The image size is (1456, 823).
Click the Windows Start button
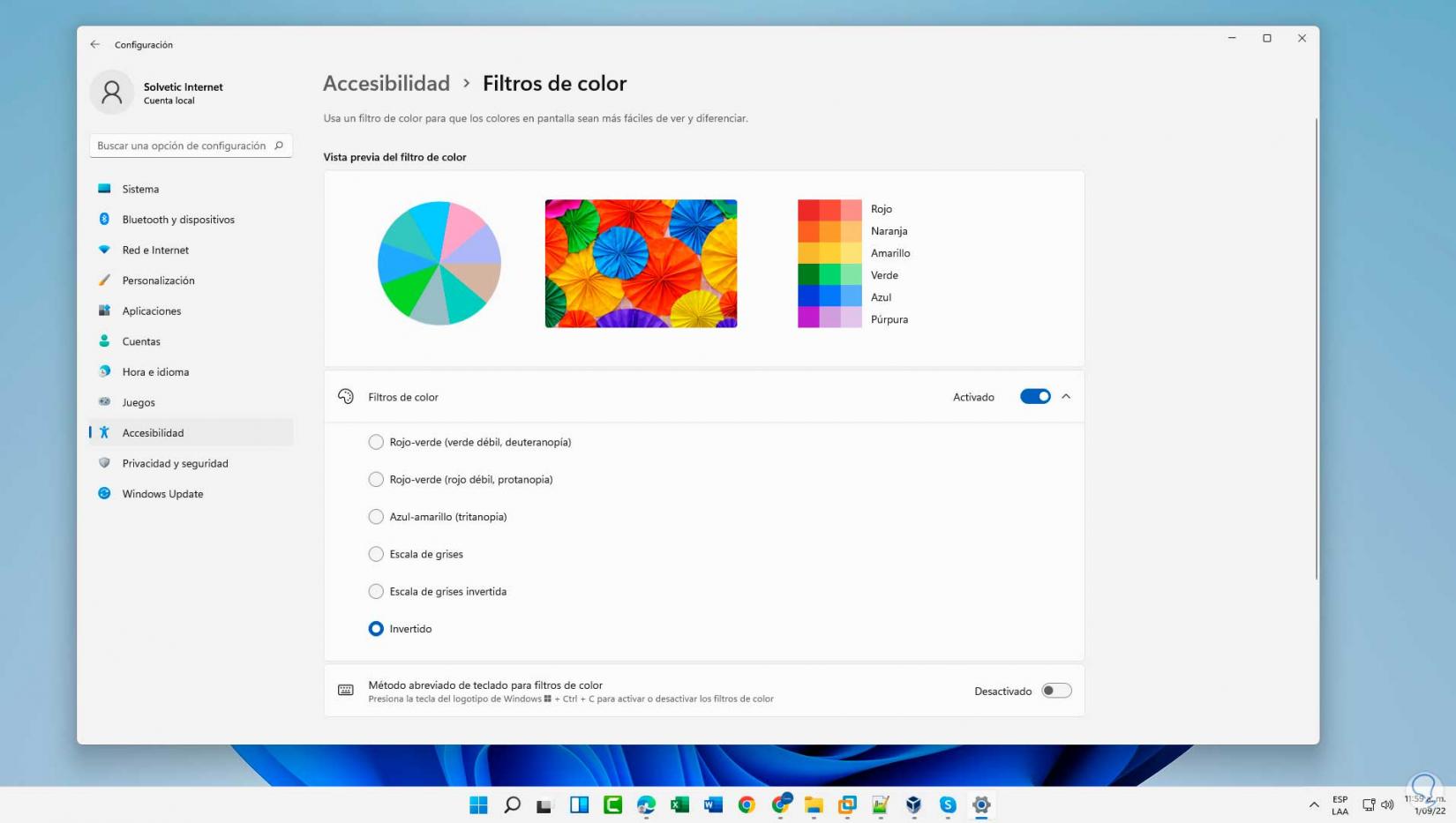click(478, 804)
